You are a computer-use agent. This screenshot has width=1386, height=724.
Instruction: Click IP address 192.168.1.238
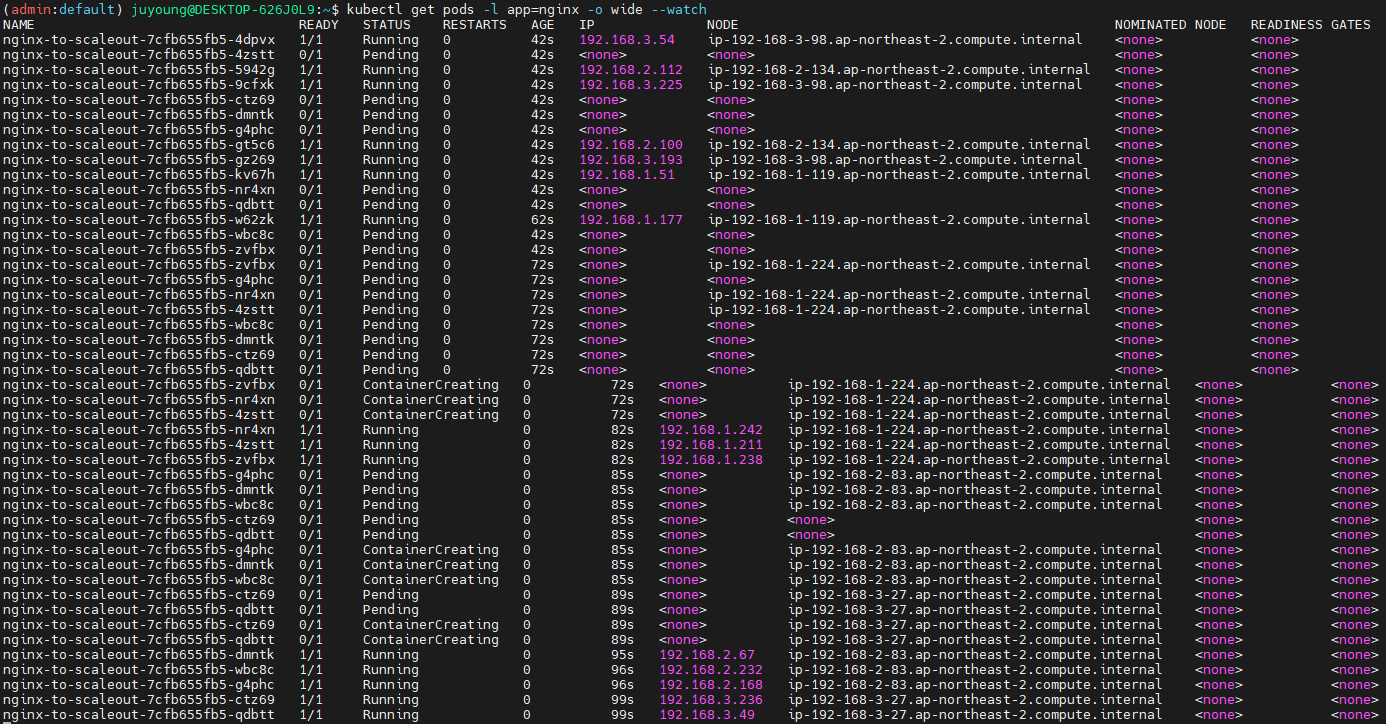tap(711, 460)
